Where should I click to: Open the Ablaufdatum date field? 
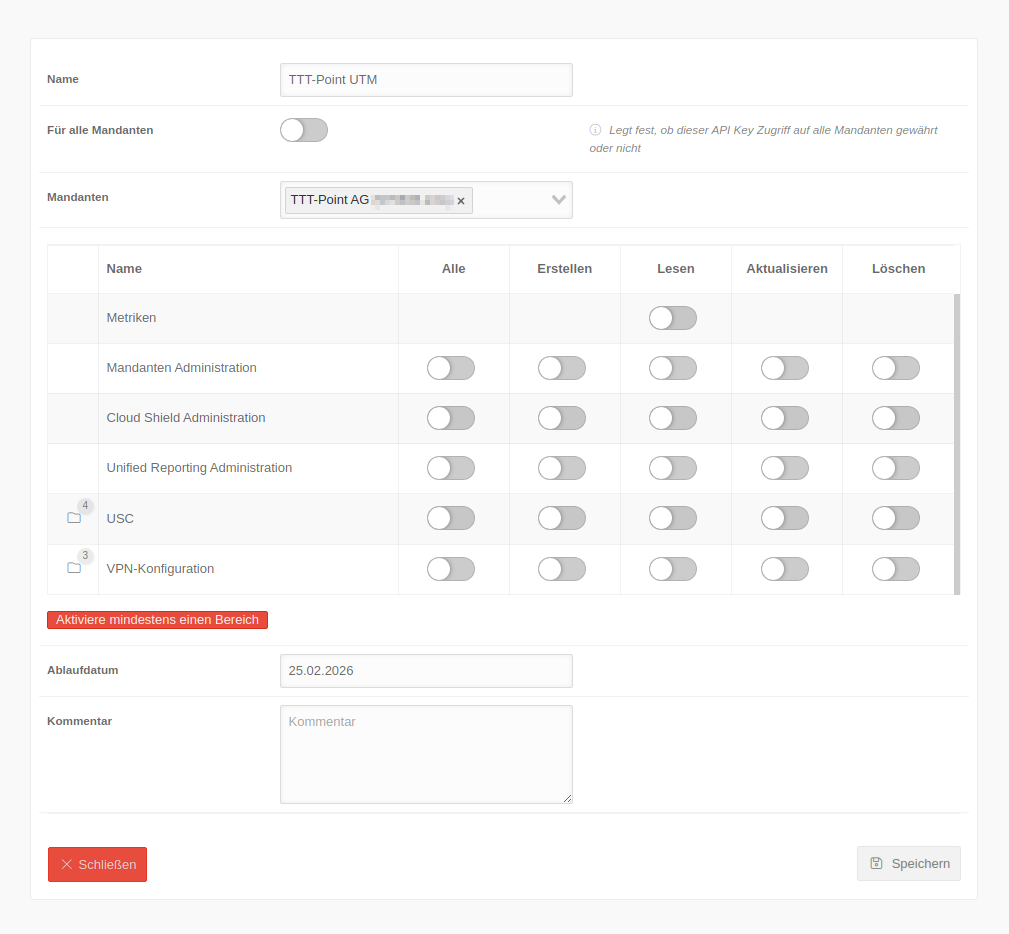tap(426, 671)
